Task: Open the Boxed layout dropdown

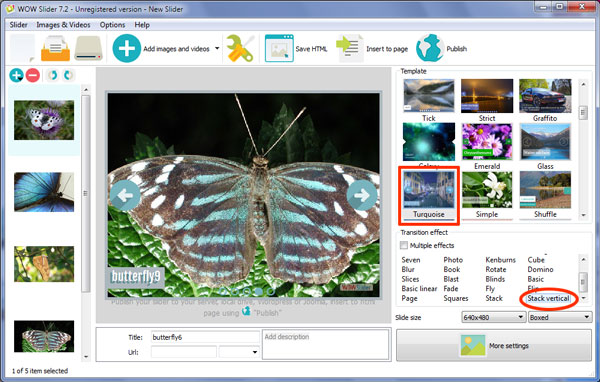Action: 560,317
